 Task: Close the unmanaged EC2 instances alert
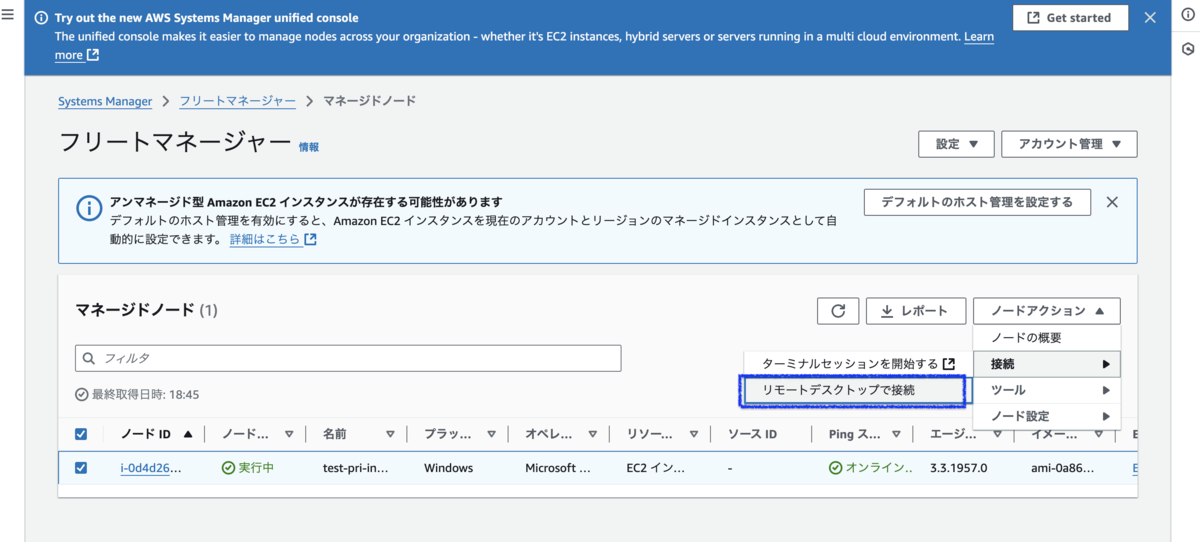(x=1112, y=202)
